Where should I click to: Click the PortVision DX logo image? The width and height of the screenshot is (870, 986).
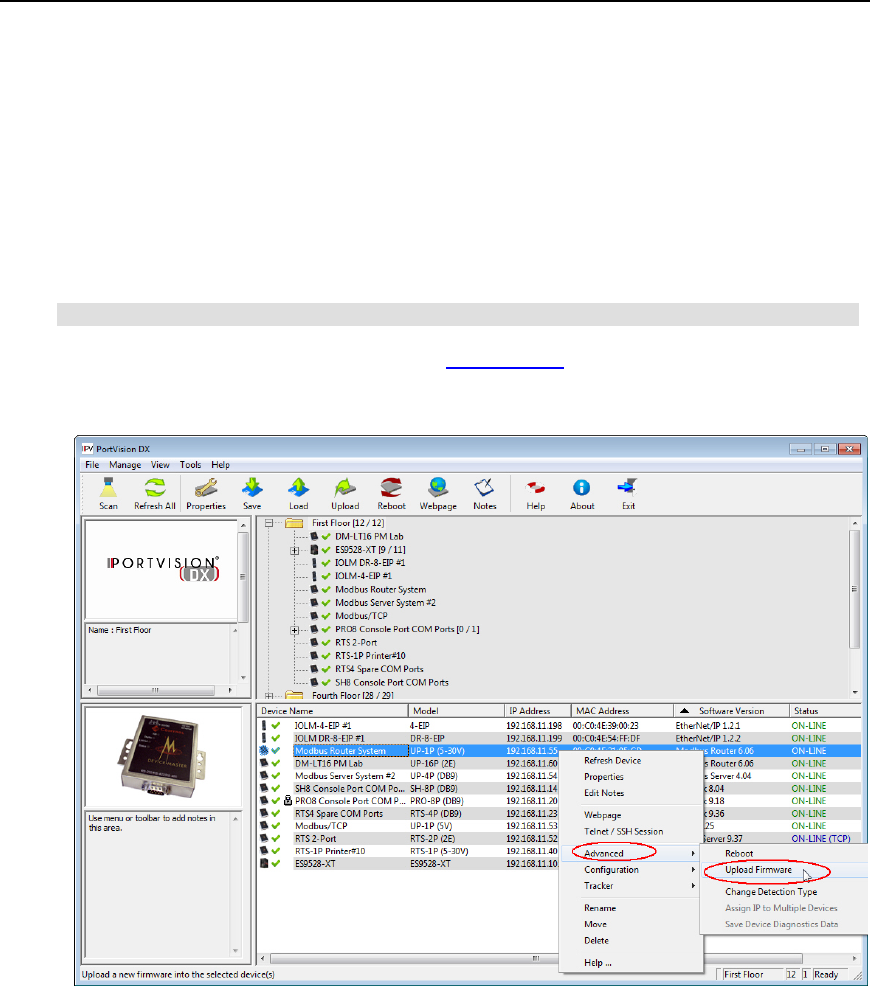click(163, 568)
